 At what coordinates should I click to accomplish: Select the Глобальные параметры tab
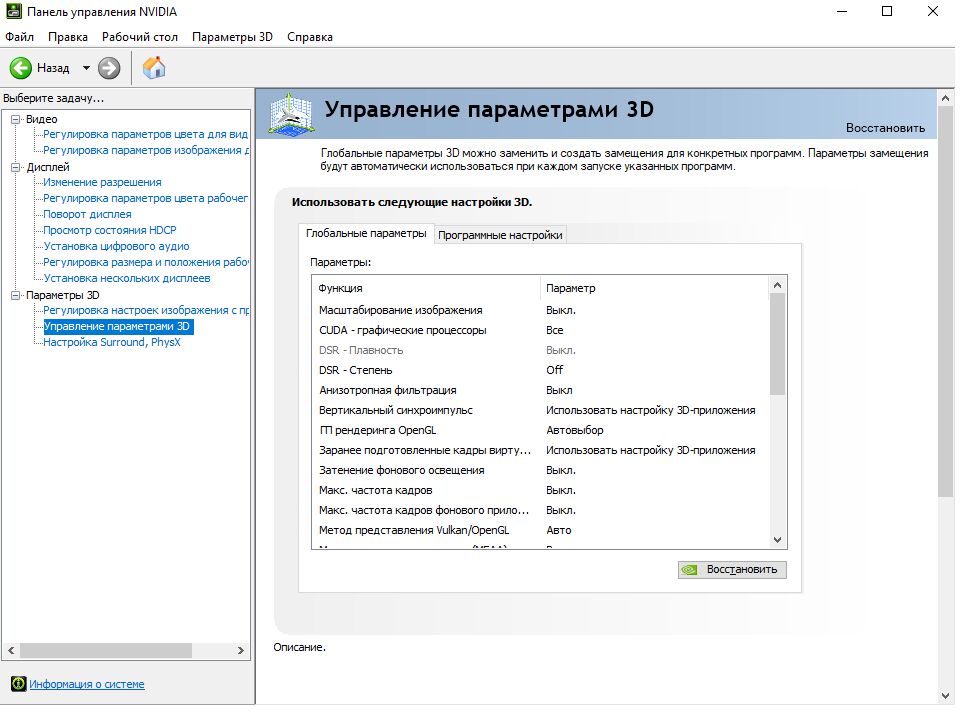[366, 233]
